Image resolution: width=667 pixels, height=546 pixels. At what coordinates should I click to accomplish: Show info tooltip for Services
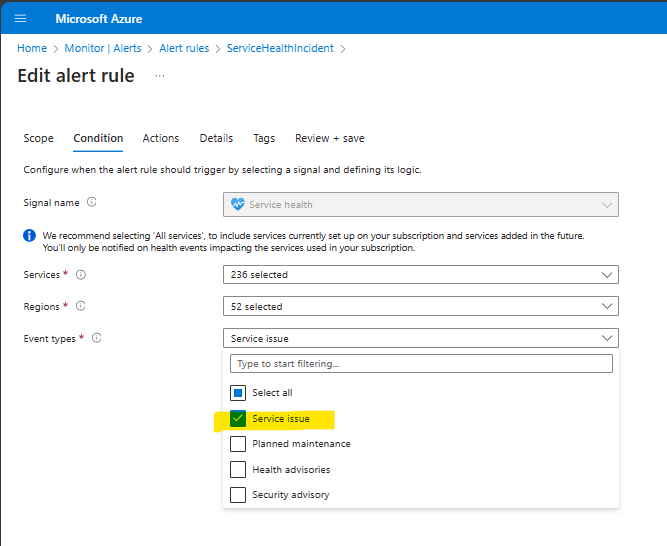pos(81,275)
